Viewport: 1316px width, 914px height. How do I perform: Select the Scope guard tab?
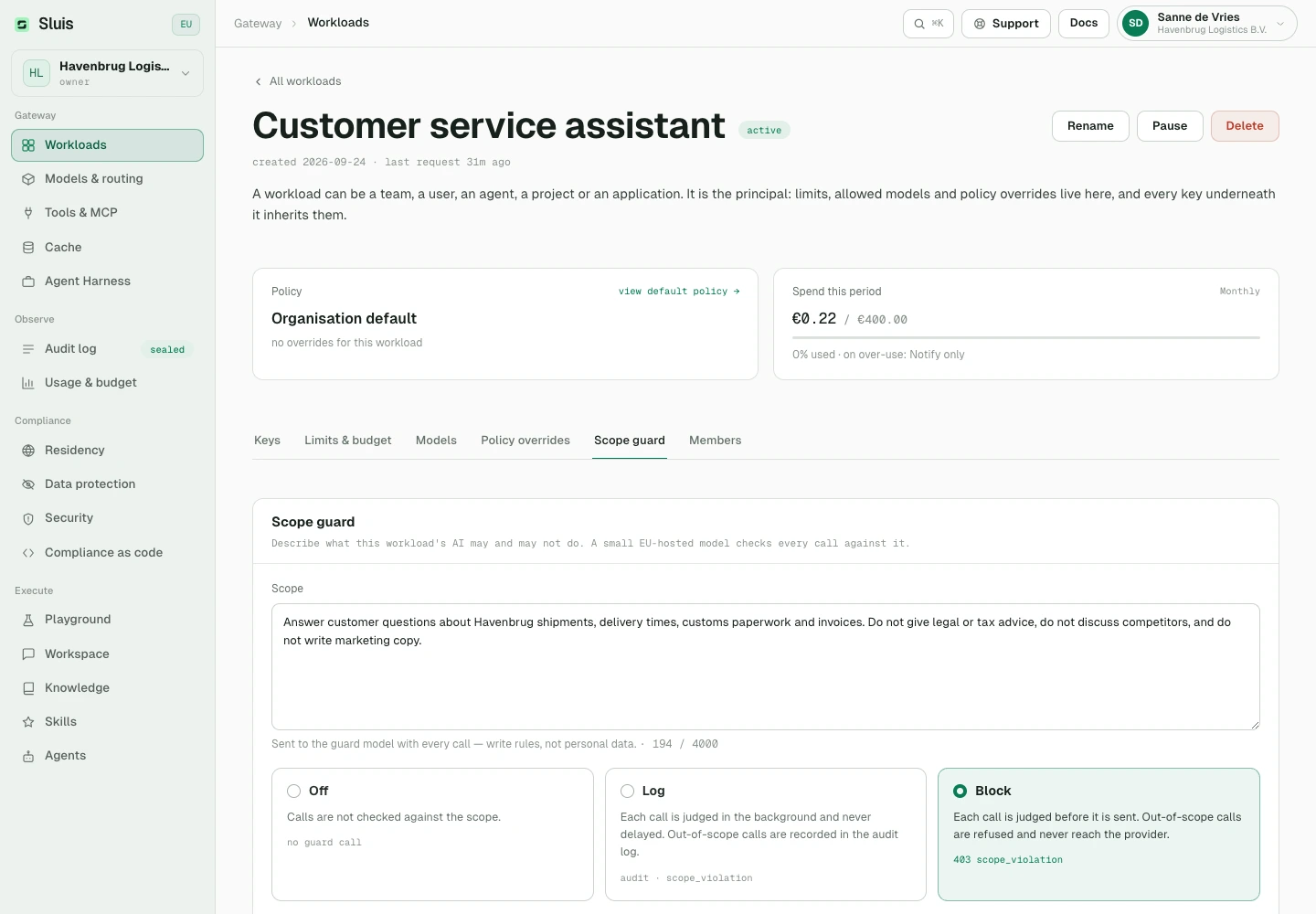[630, 441]
